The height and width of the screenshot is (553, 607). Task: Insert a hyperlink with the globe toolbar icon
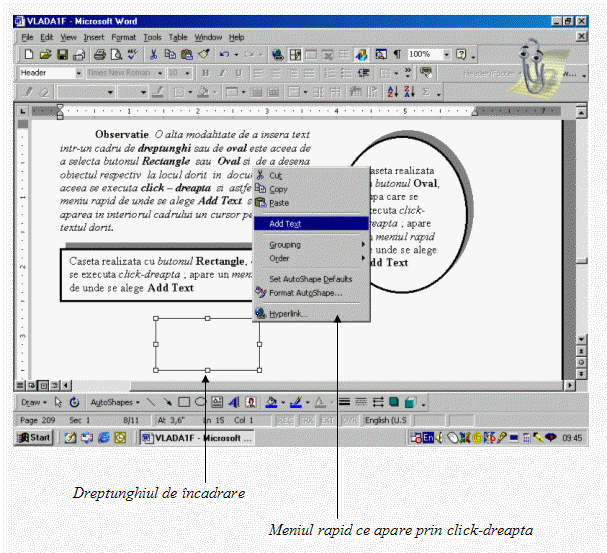pos(278,55)
